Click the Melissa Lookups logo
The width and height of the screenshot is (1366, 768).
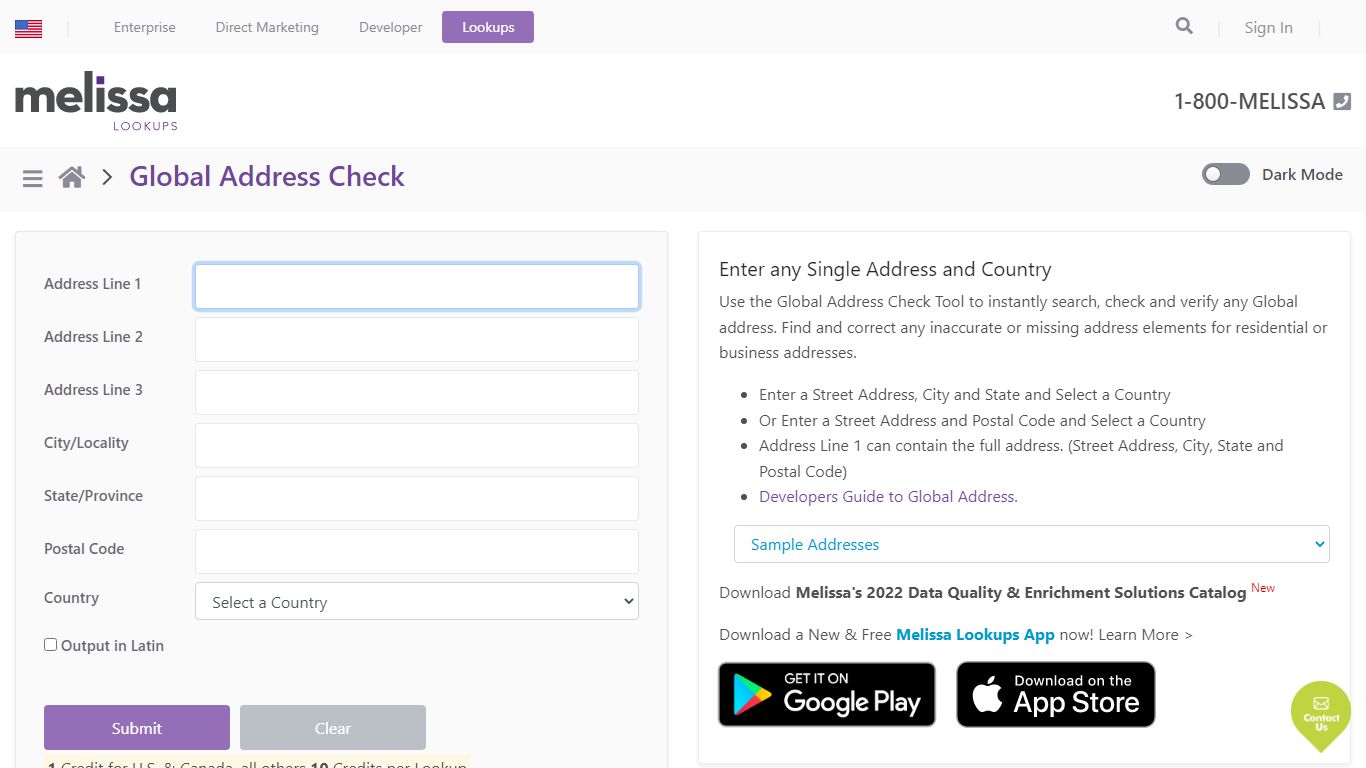pos(96,101)
